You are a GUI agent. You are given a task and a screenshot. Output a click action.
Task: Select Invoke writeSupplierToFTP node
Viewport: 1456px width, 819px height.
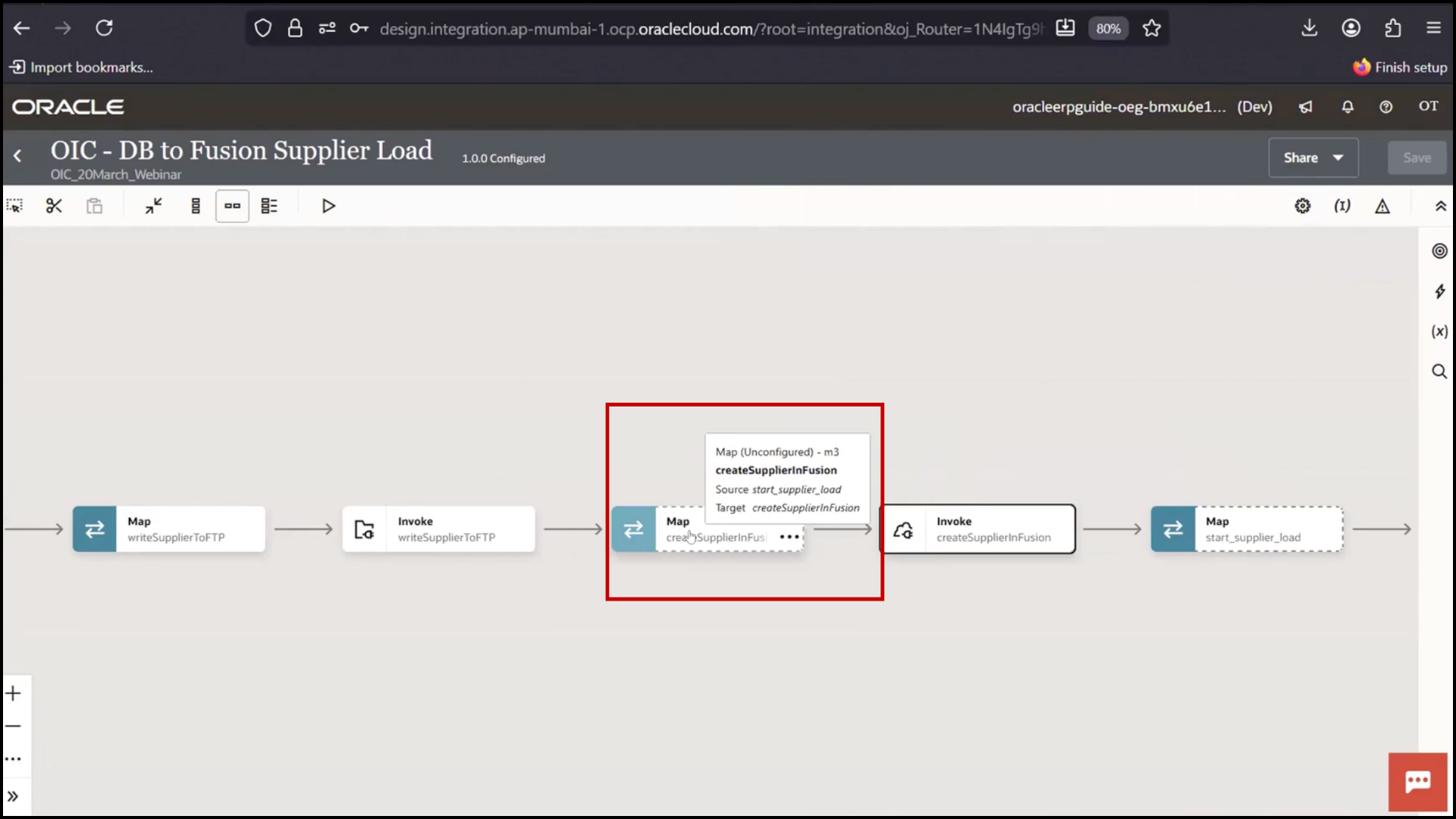click(438, 529)
